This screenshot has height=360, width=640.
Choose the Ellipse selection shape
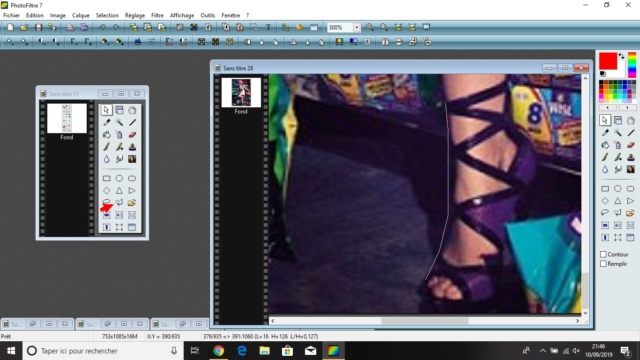(618, 189)
